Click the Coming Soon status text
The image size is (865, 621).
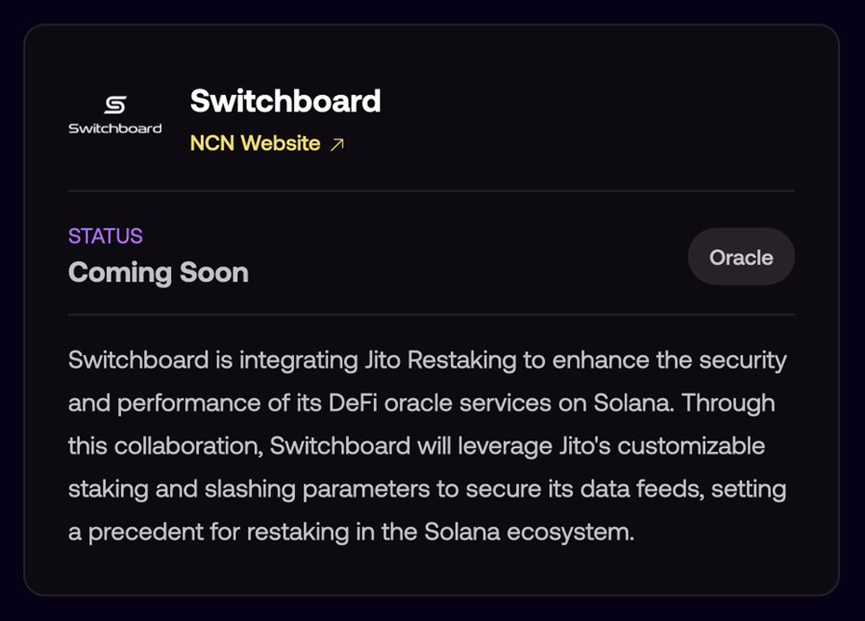pyautogui.click(x=158, y=272)
